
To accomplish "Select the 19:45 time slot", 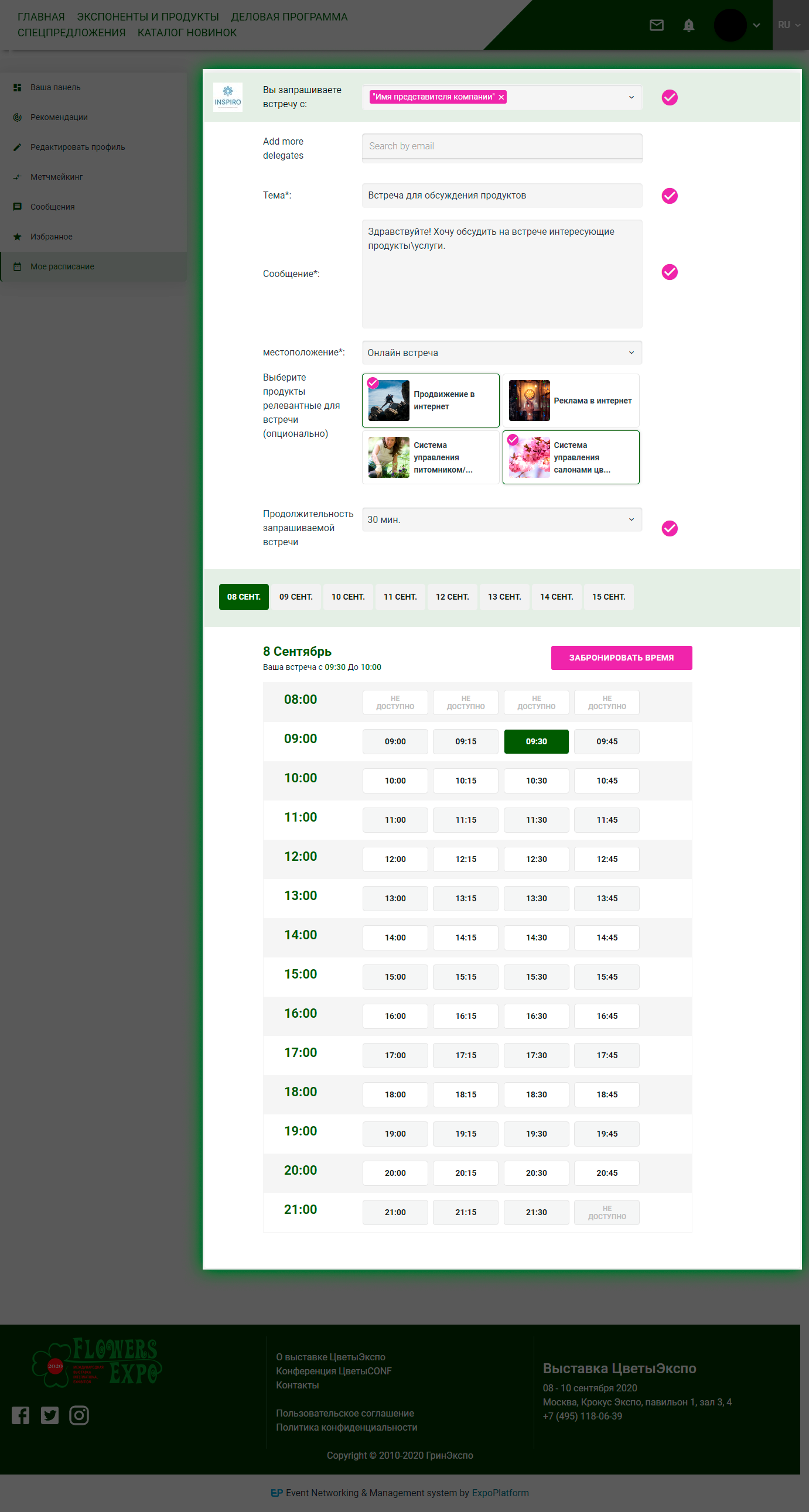I will tap(607, 1133).
